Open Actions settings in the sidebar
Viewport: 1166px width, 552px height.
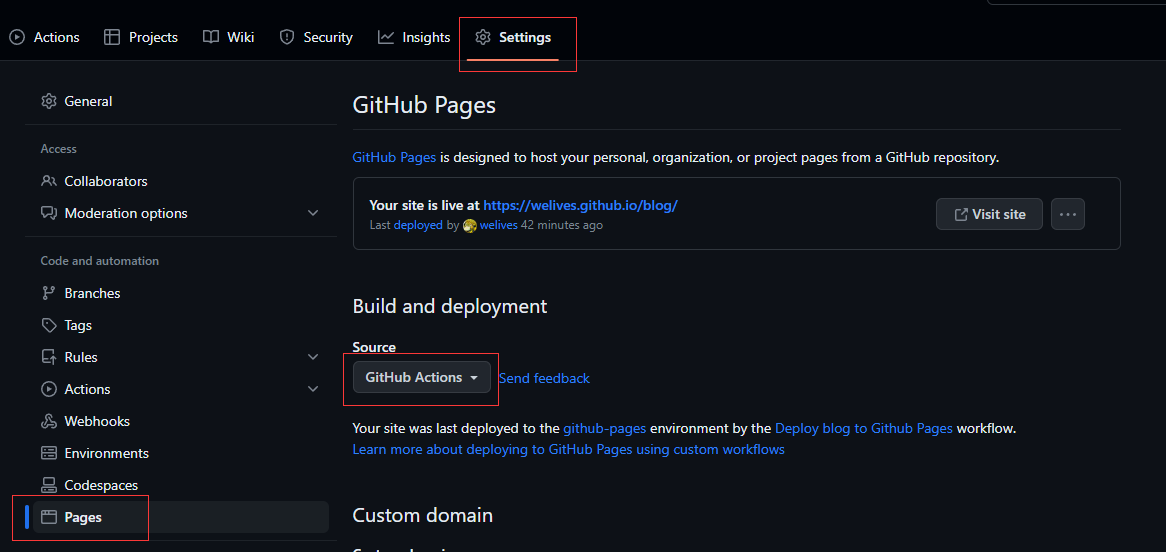coord(181,389)
